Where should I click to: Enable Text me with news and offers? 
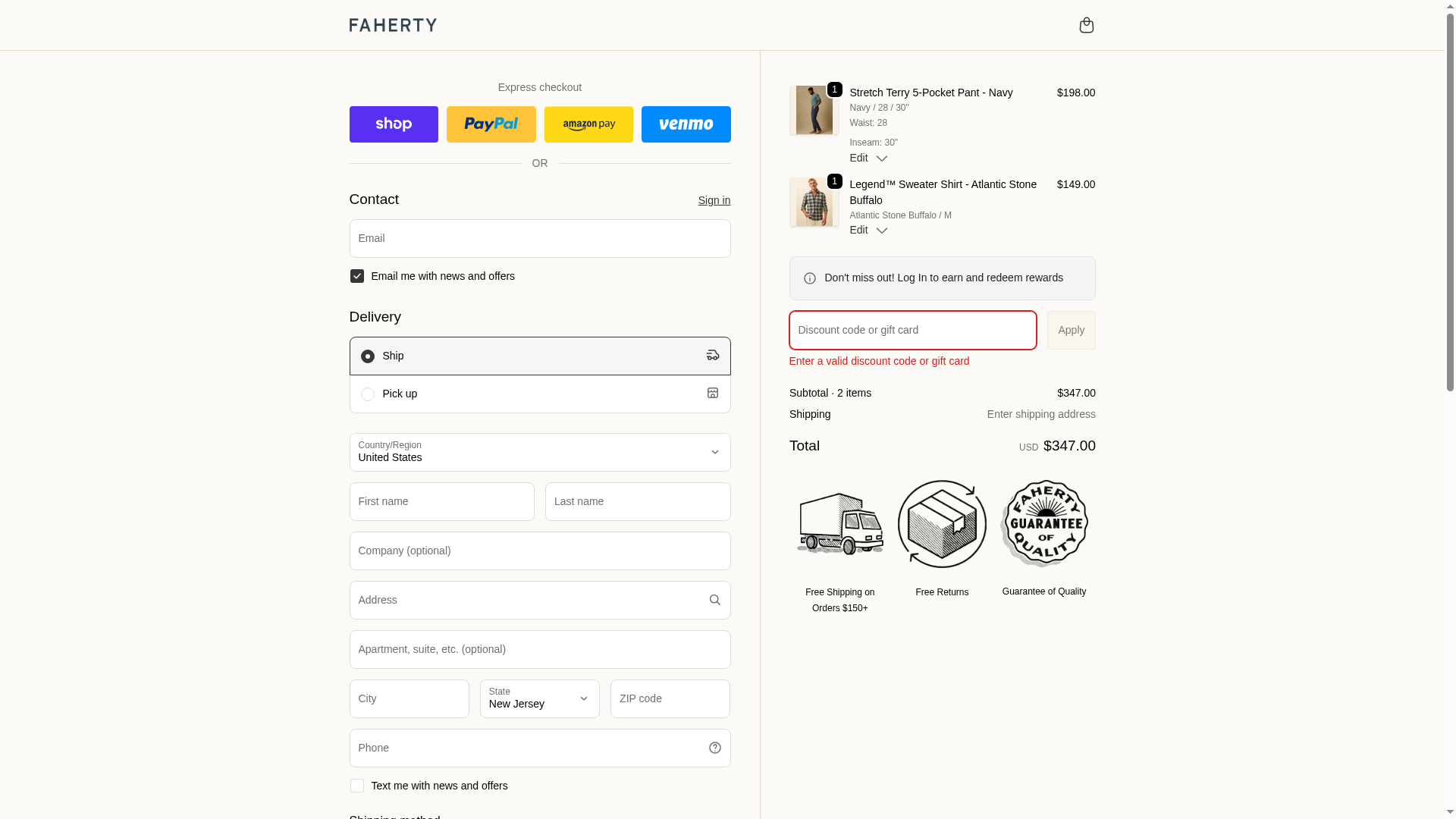[357, 786]
